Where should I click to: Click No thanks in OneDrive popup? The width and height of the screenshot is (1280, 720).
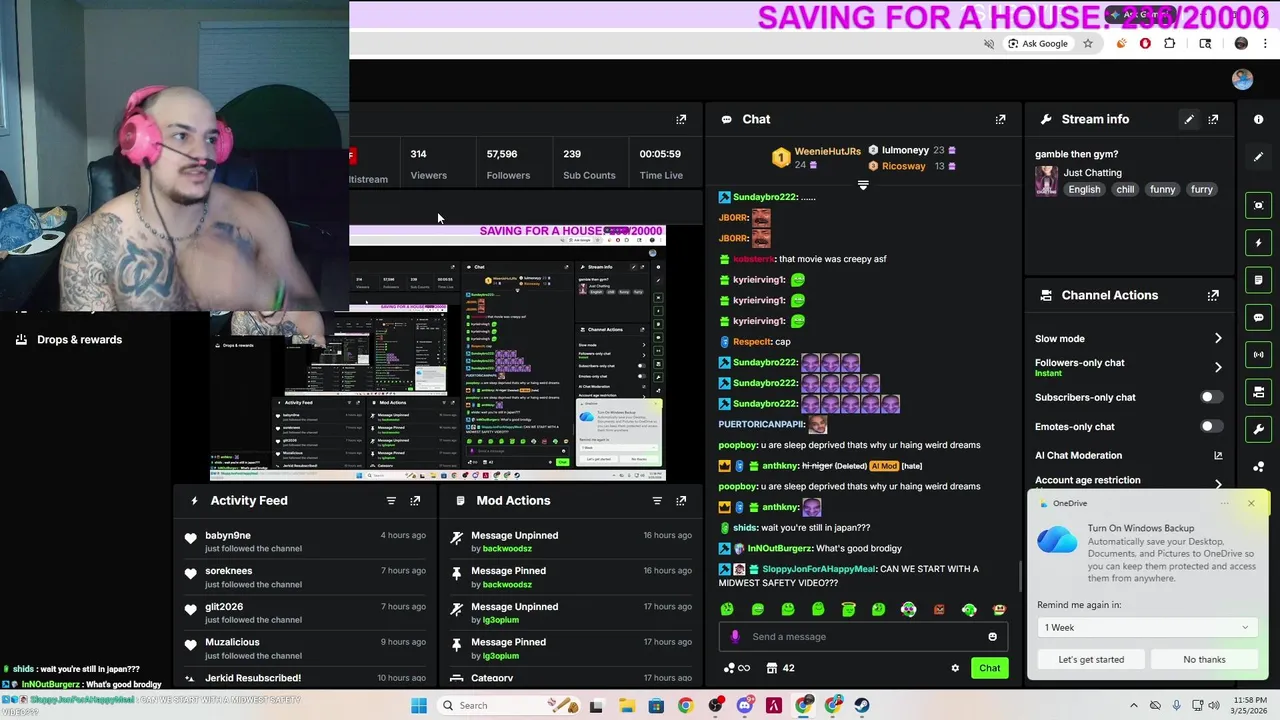click(x=1204, y=659)
